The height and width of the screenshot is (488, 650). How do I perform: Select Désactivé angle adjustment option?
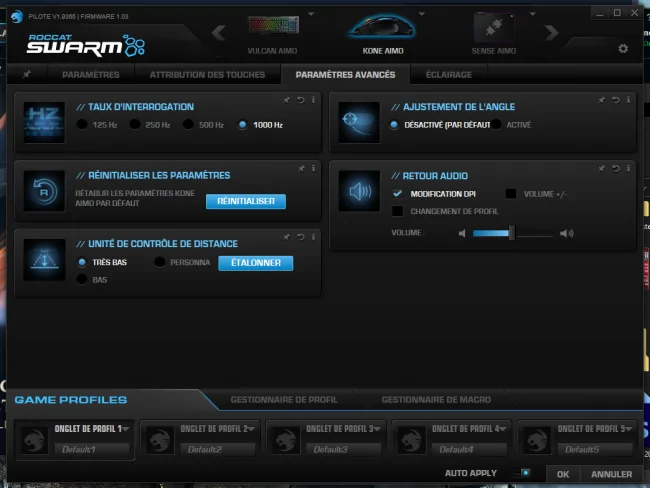pos(394,124)
